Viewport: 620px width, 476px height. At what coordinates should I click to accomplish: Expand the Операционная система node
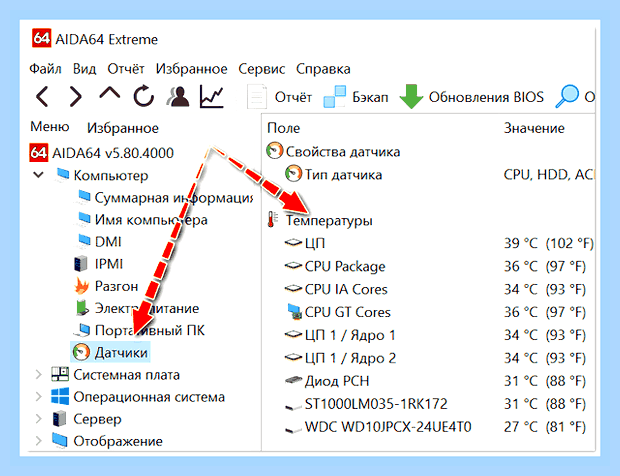coord(38,397)
